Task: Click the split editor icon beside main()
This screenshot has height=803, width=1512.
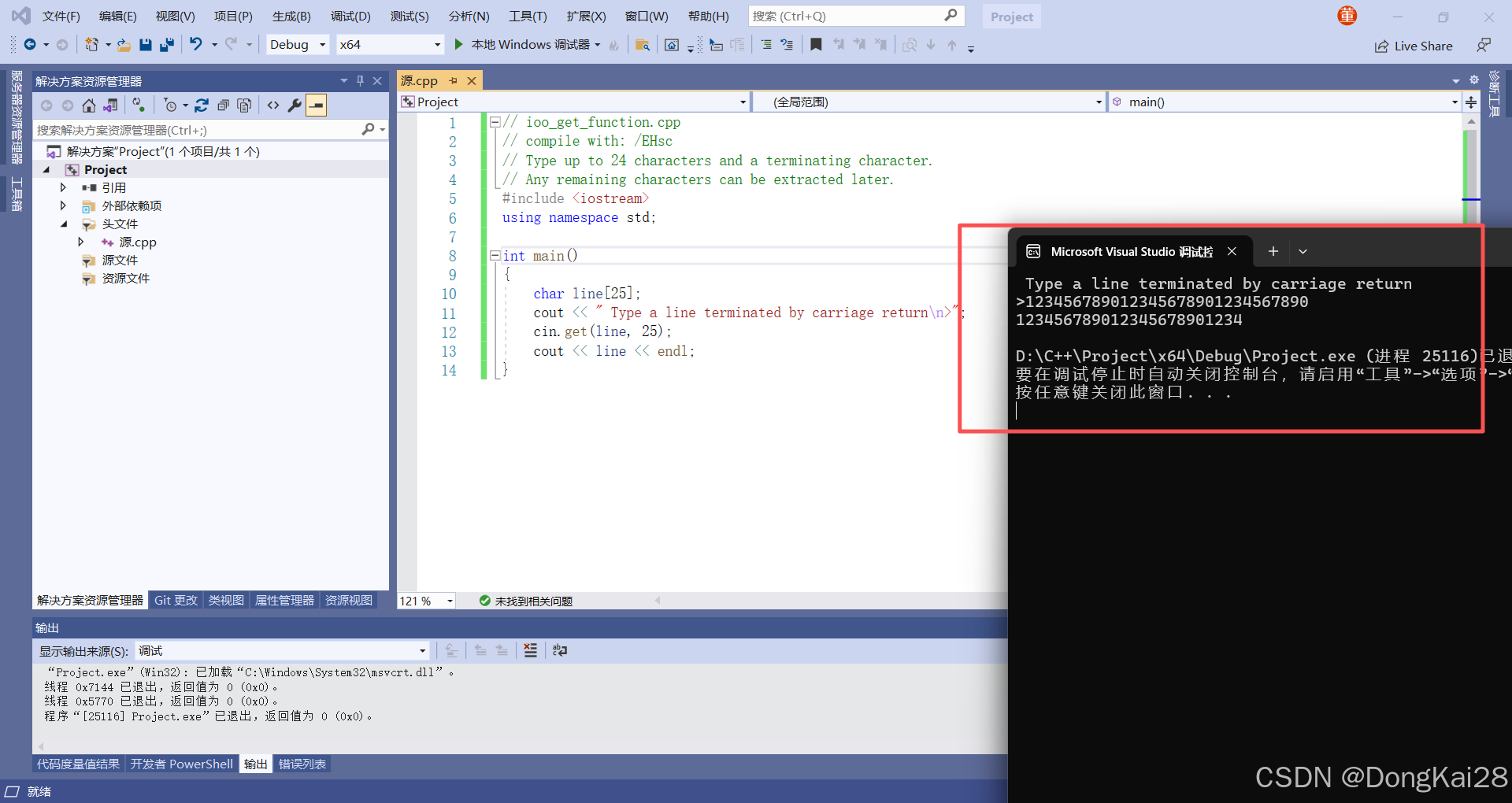Action: 1471,102
